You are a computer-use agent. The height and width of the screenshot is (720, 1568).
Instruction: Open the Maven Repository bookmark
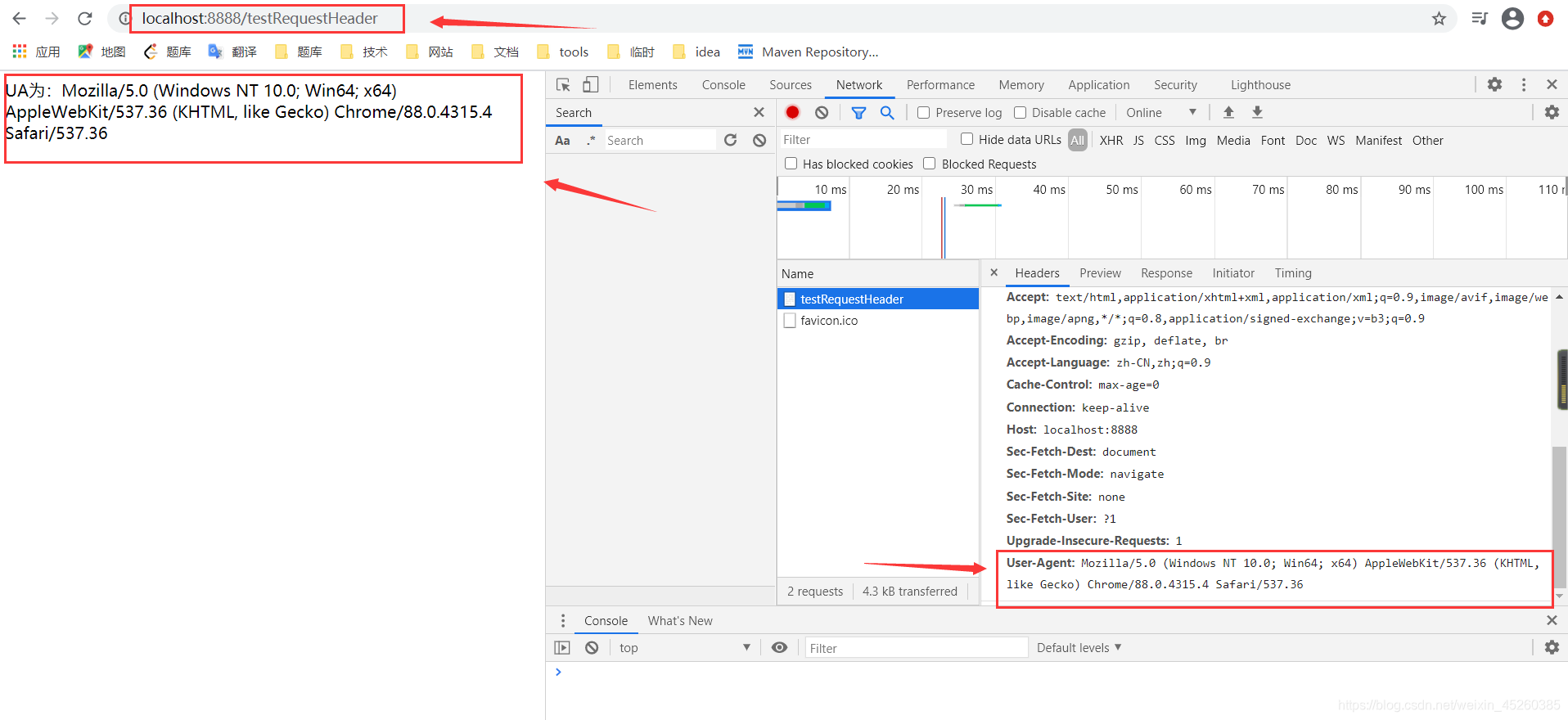coord(808,52)
